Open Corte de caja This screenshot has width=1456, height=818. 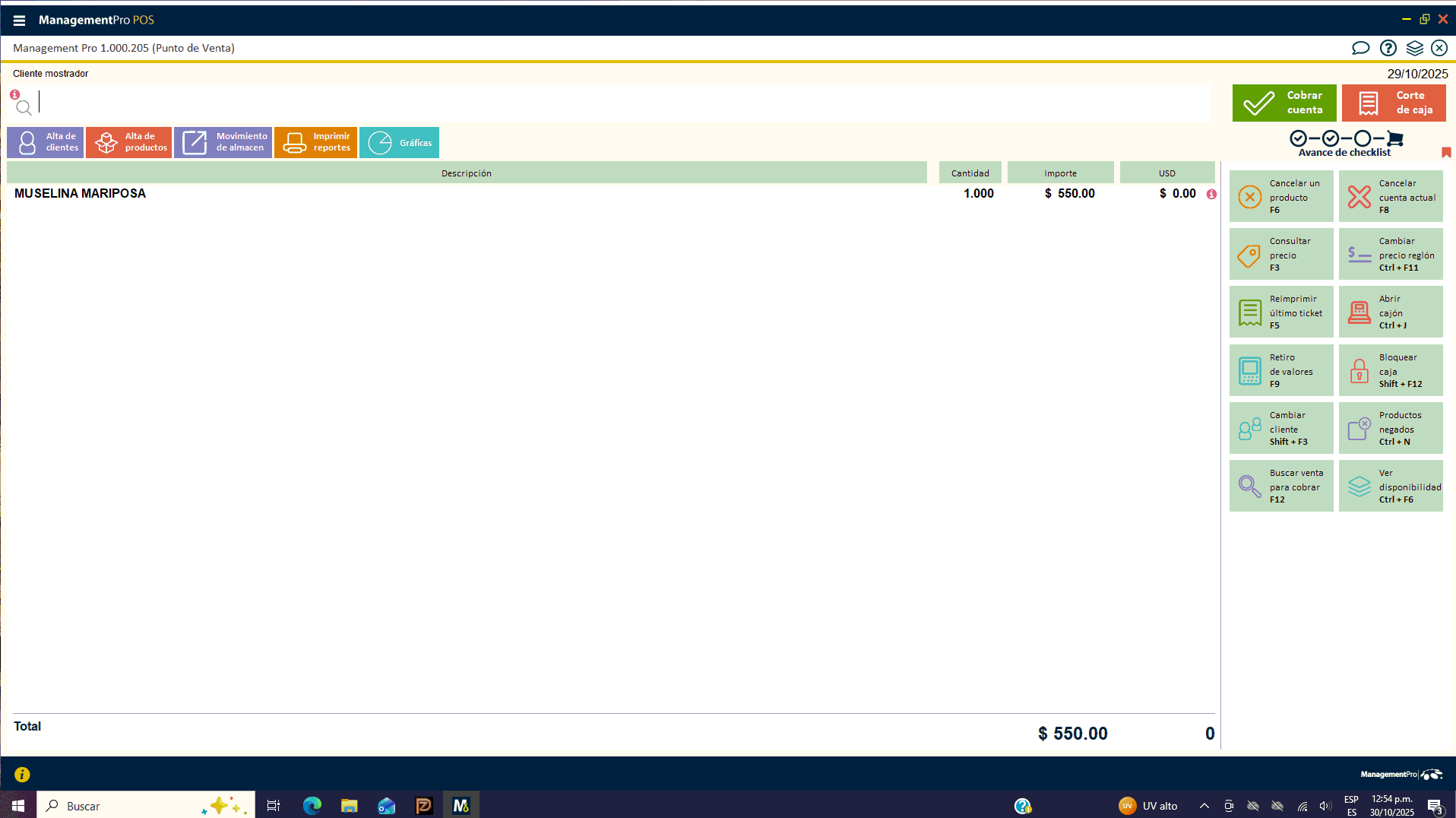click(x=1393, y=103)
